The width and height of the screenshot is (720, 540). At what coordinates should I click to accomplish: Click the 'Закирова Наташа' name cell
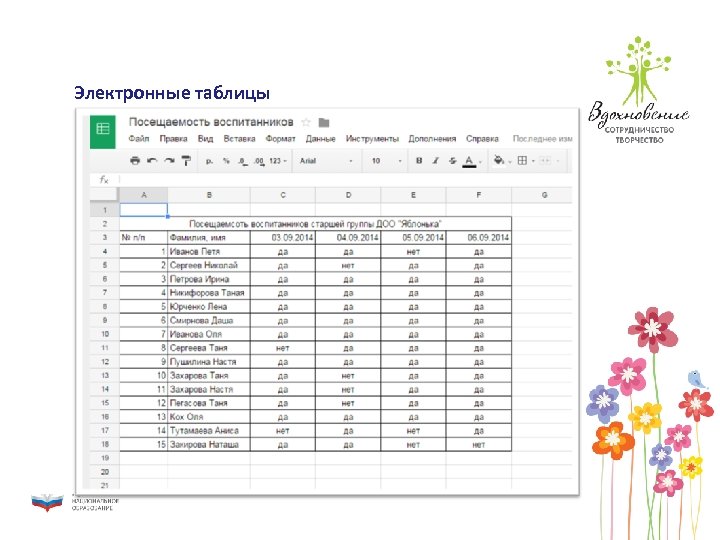209,444
